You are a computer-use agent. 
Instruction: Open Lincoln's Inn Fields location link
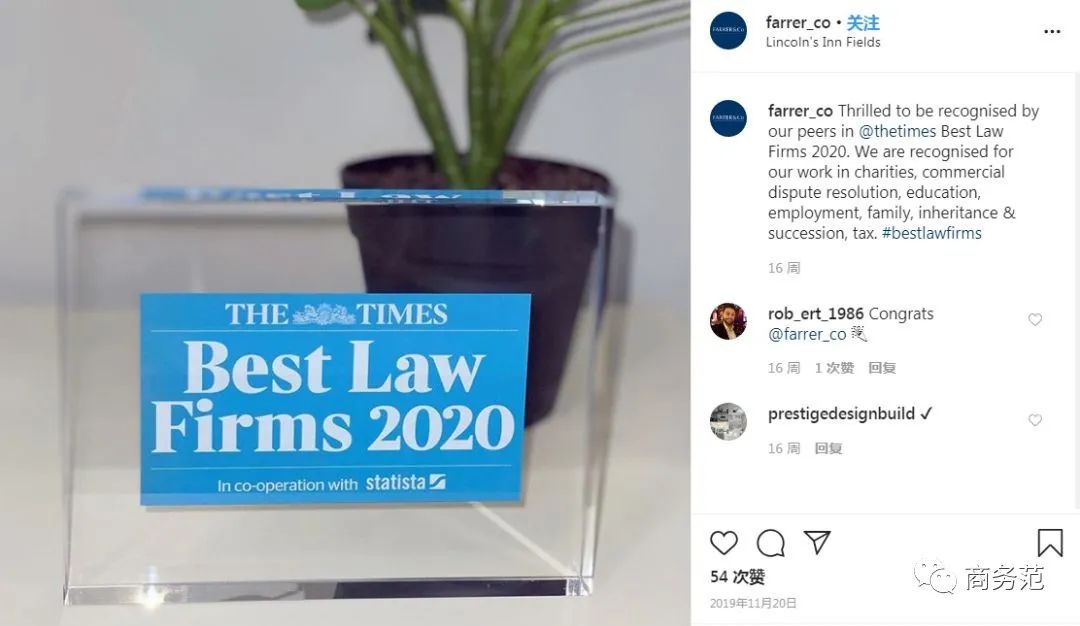click(x=823, y=42)
